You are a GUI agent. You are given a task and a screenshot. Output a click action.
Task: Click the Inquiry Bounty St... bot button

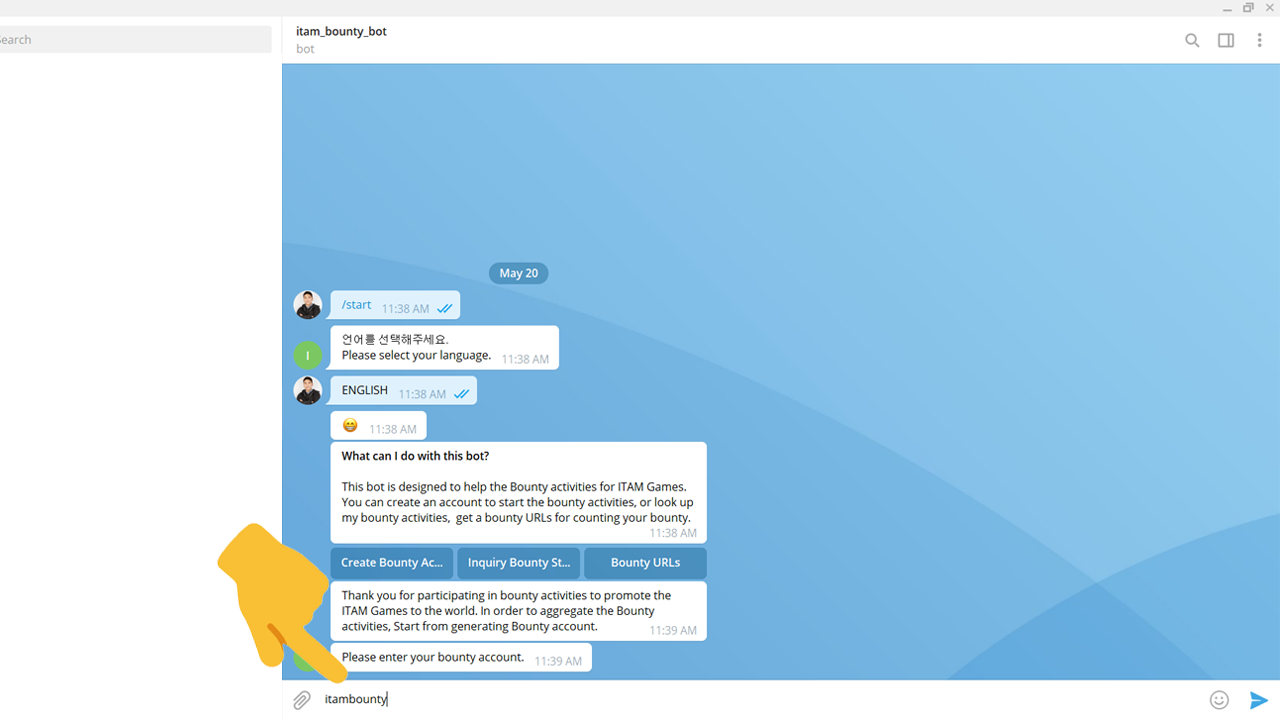518,563
